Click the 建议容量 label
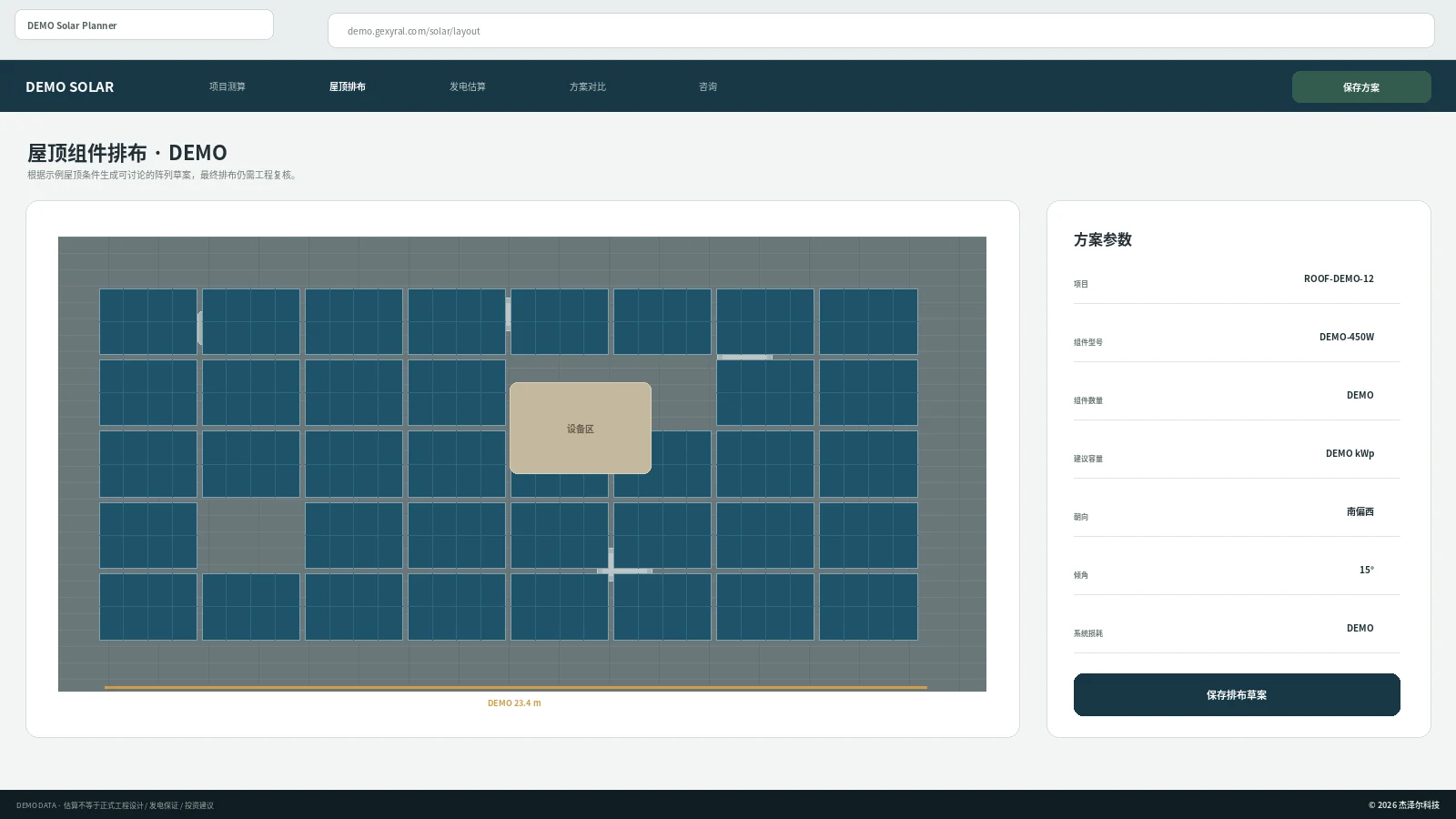 1087,459
